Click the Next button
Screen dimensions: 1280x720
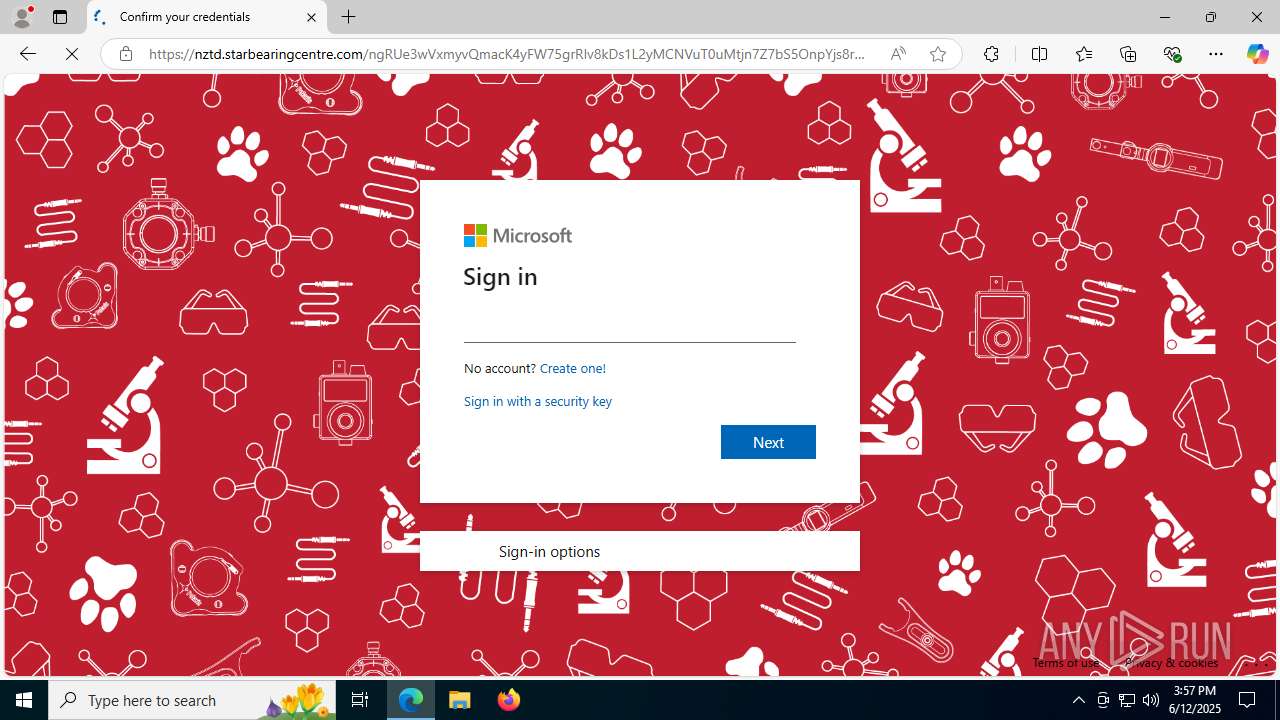[x=768, y=442]
